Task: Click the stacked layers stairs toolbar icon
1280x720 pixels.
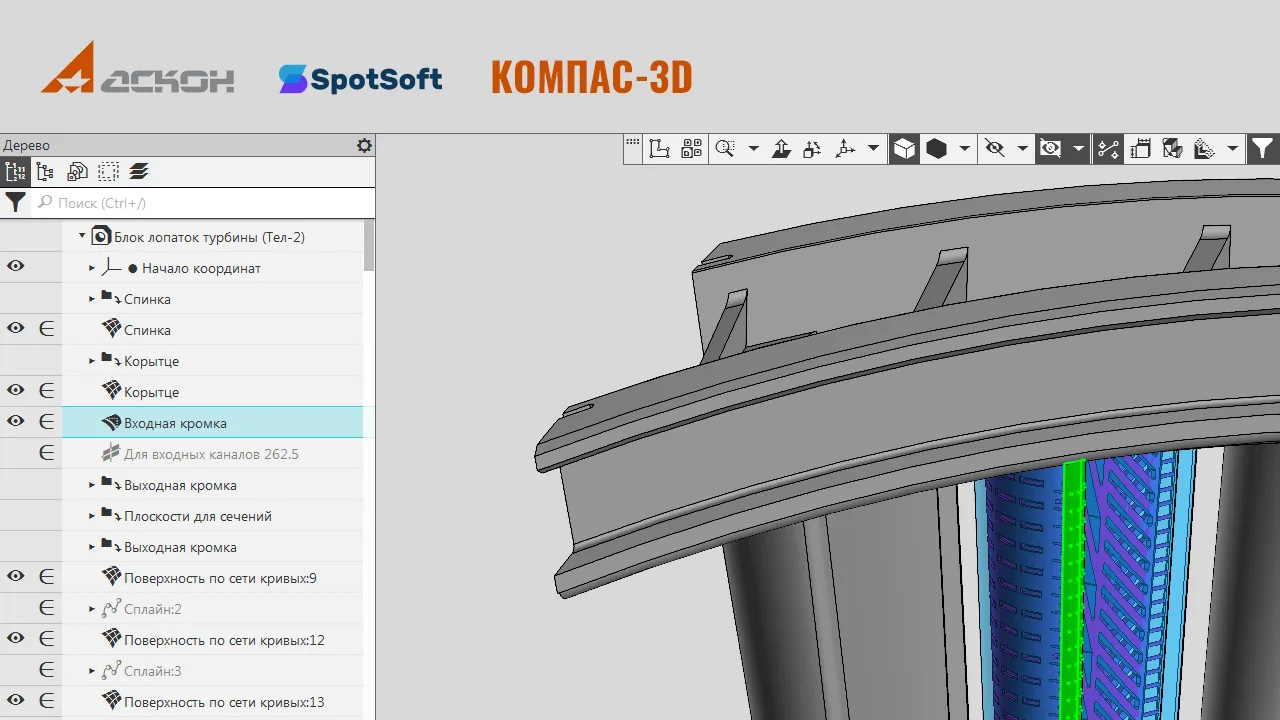Action: (x=1204, y=149)
